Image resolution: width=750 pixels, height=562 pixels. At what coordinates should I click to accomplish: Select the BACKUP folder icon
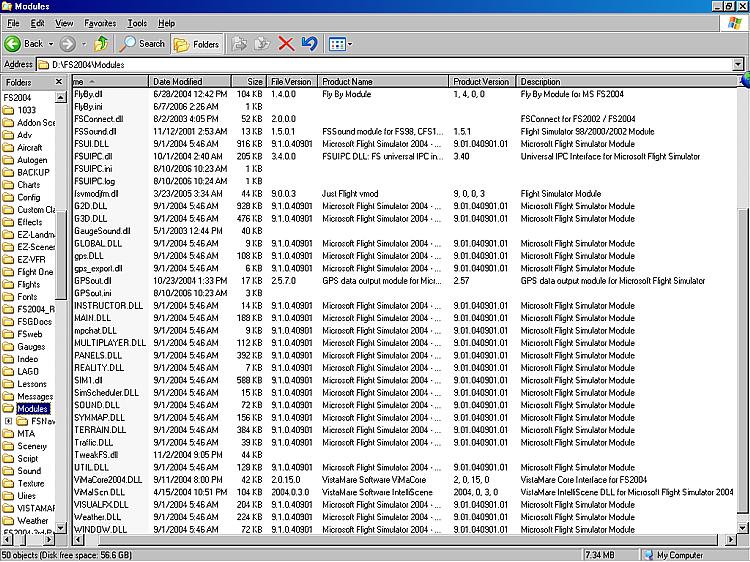coord(8,172)
